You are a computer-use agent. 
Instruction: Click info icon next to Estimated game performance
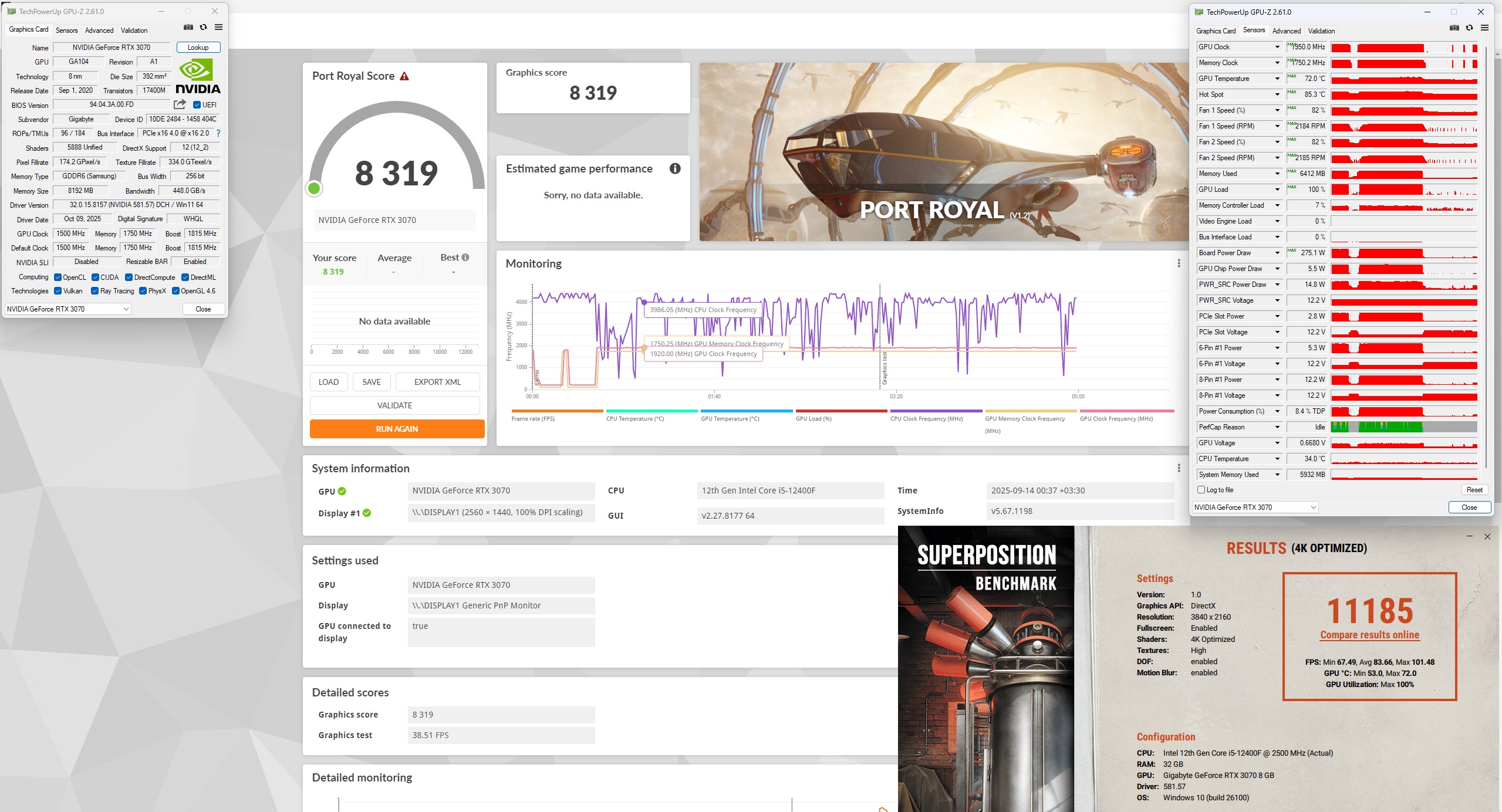pyautogui.click(x=675, y=169)
